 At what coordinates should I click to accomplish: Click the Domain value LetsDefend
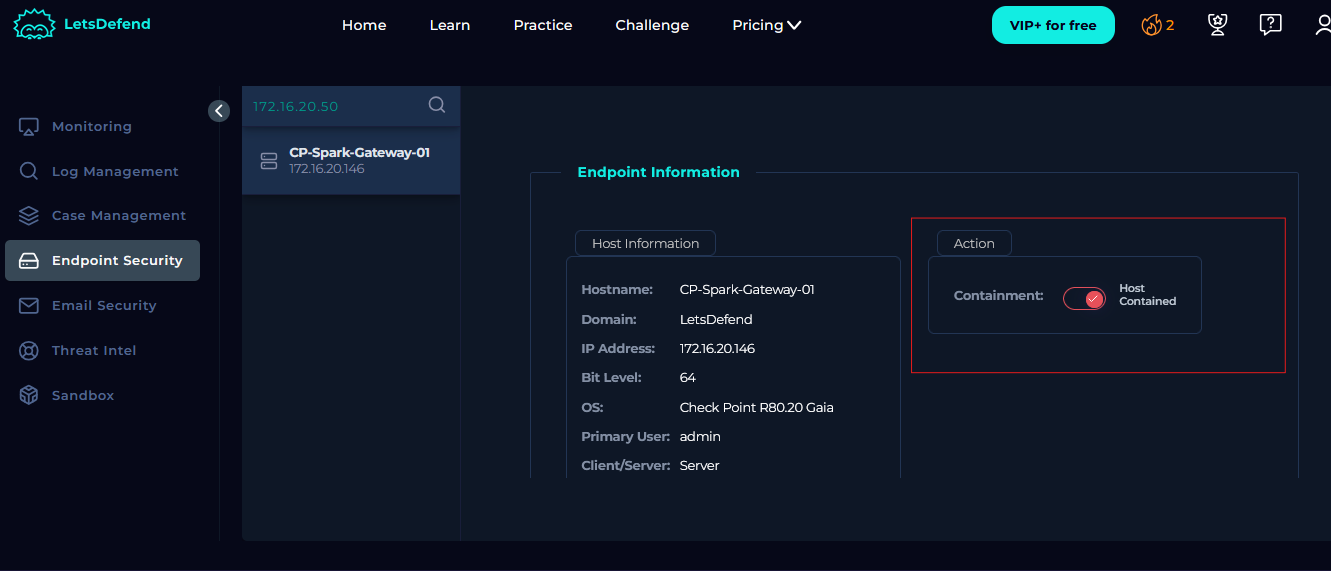coord(716,320)
